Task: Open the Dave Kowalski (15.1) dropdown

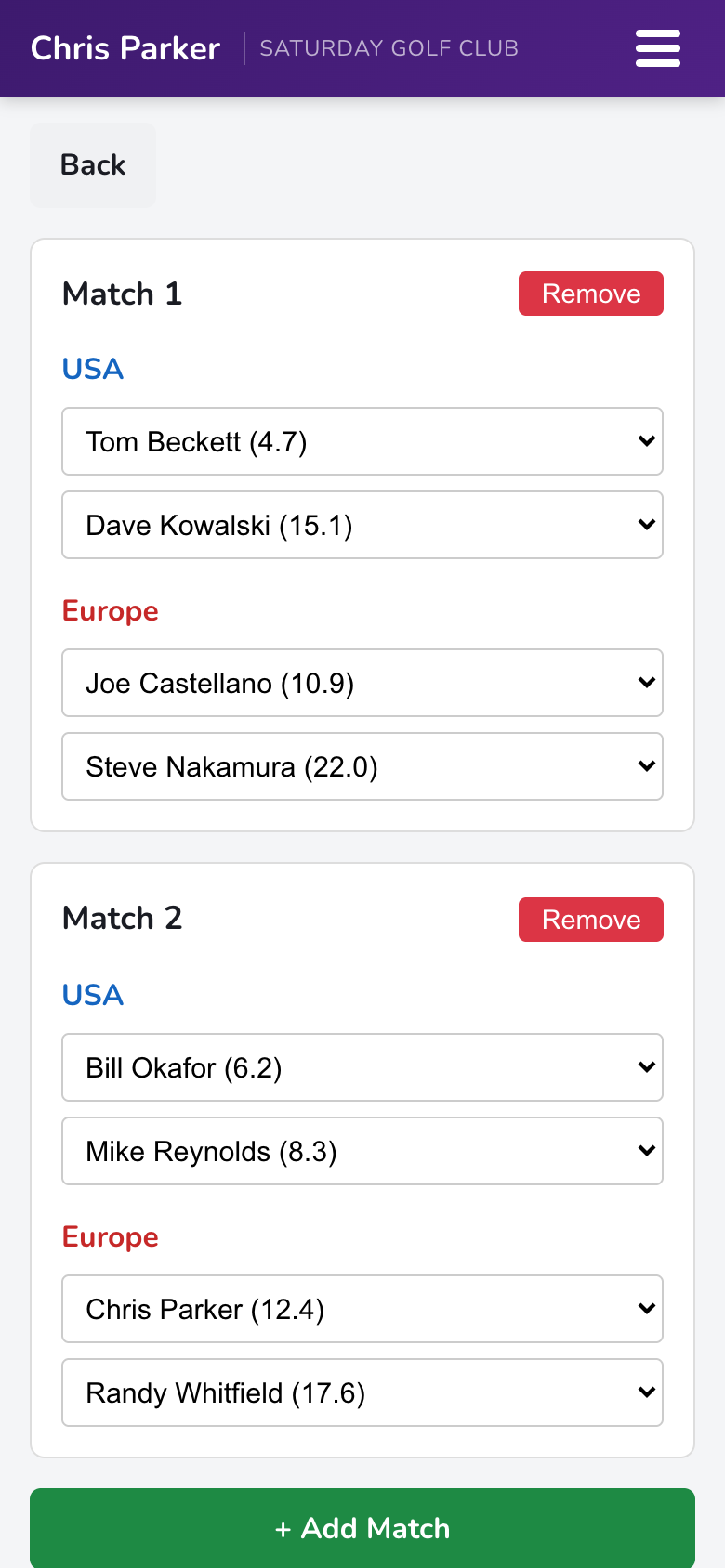Action: (362, 525)
